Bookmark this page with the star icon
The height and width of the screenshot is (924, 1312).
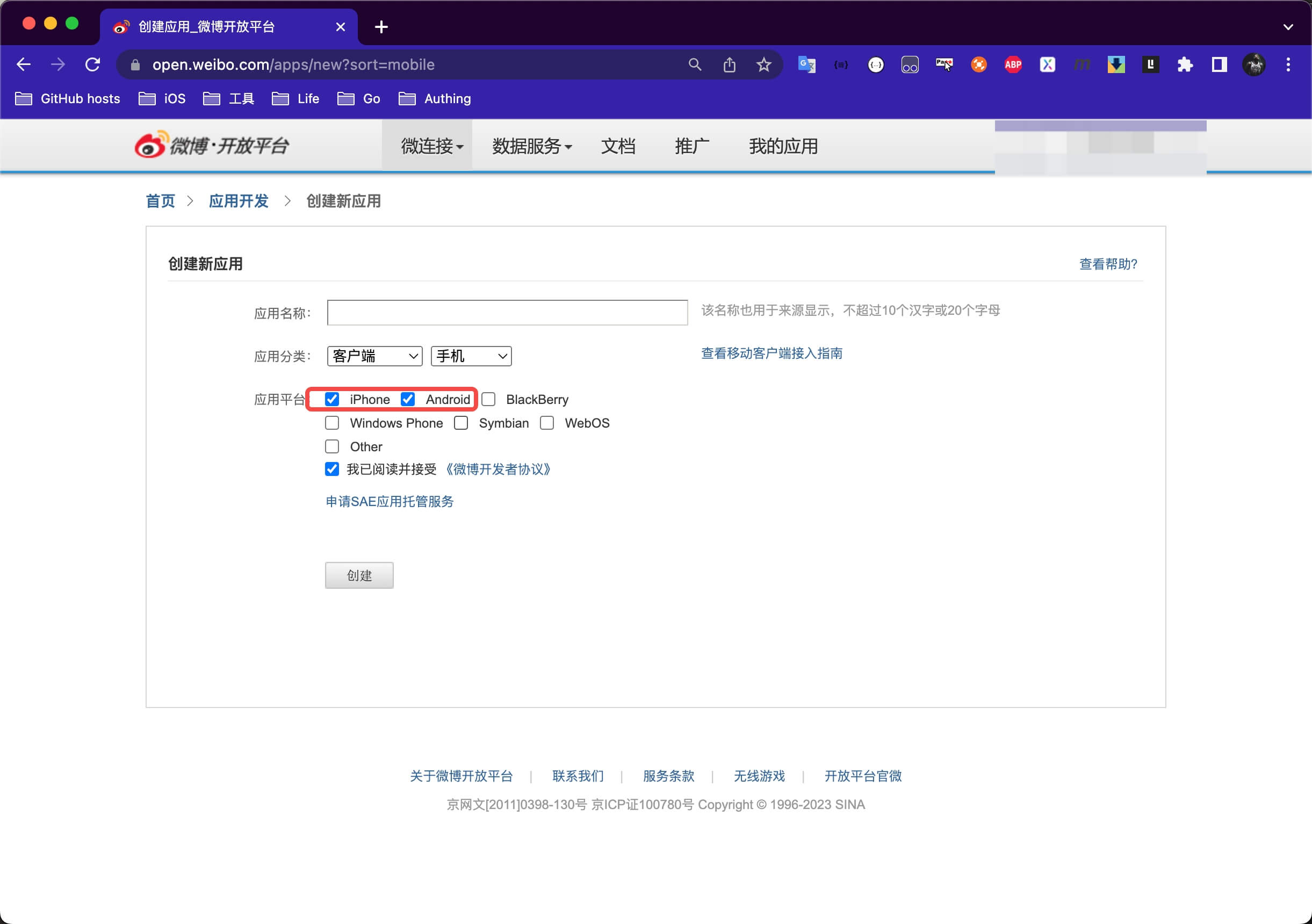(x=763, y=64)
